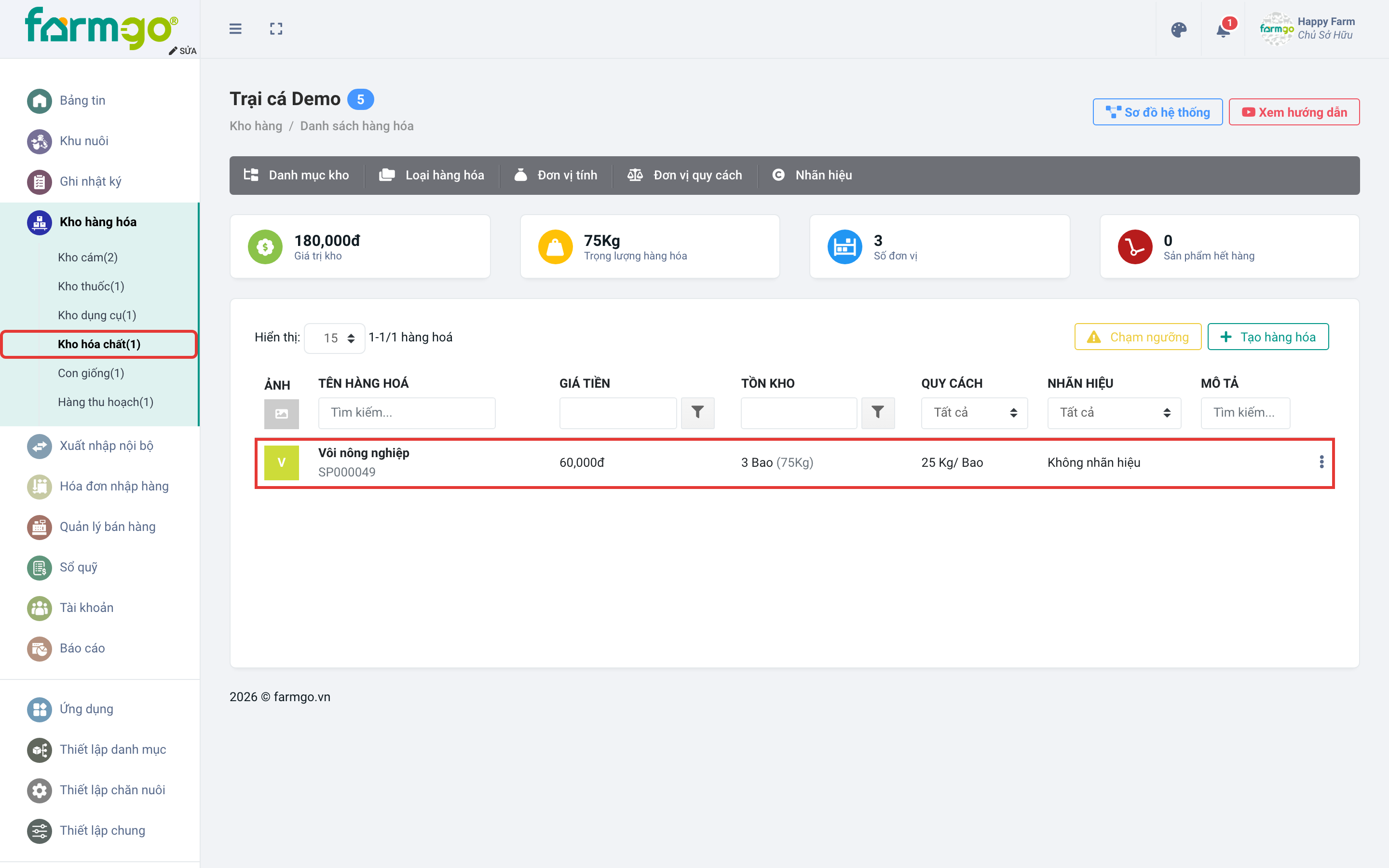Click the Chạm ngưỡng warning button

tap(1138, 337)
